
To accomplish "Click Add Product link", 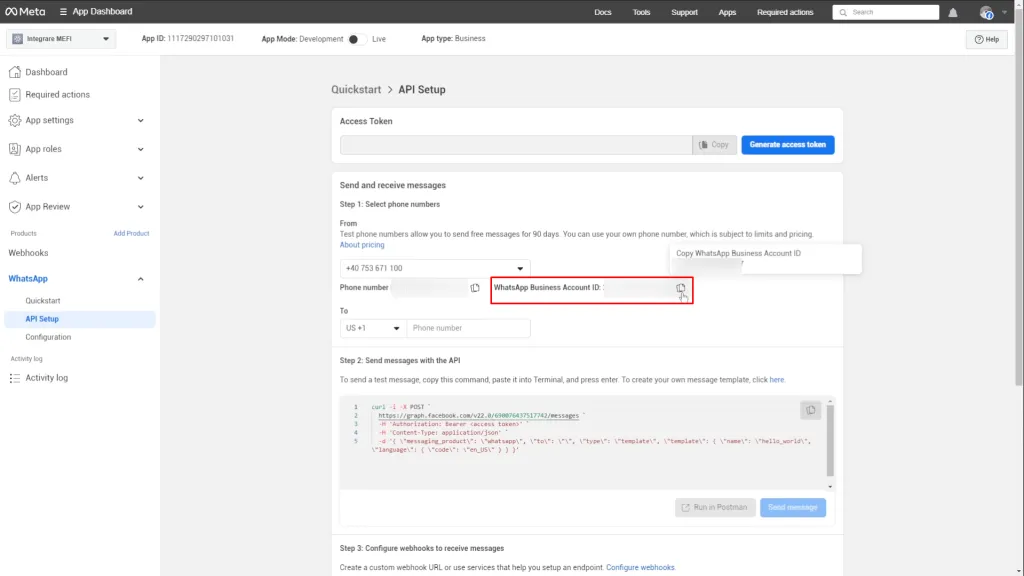I will tap(131, 233).
